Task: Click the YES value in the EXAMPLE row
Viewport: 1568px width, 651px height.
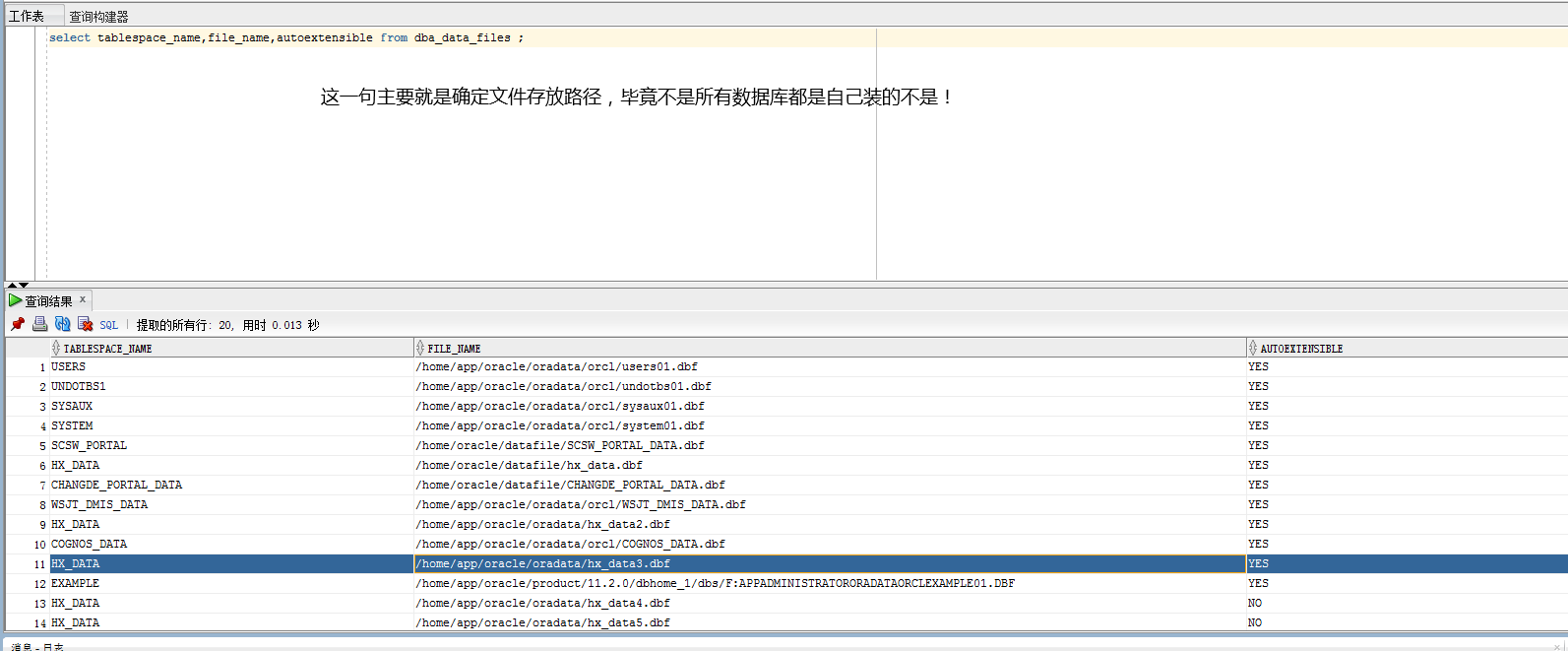Action: pos(1258,583)
